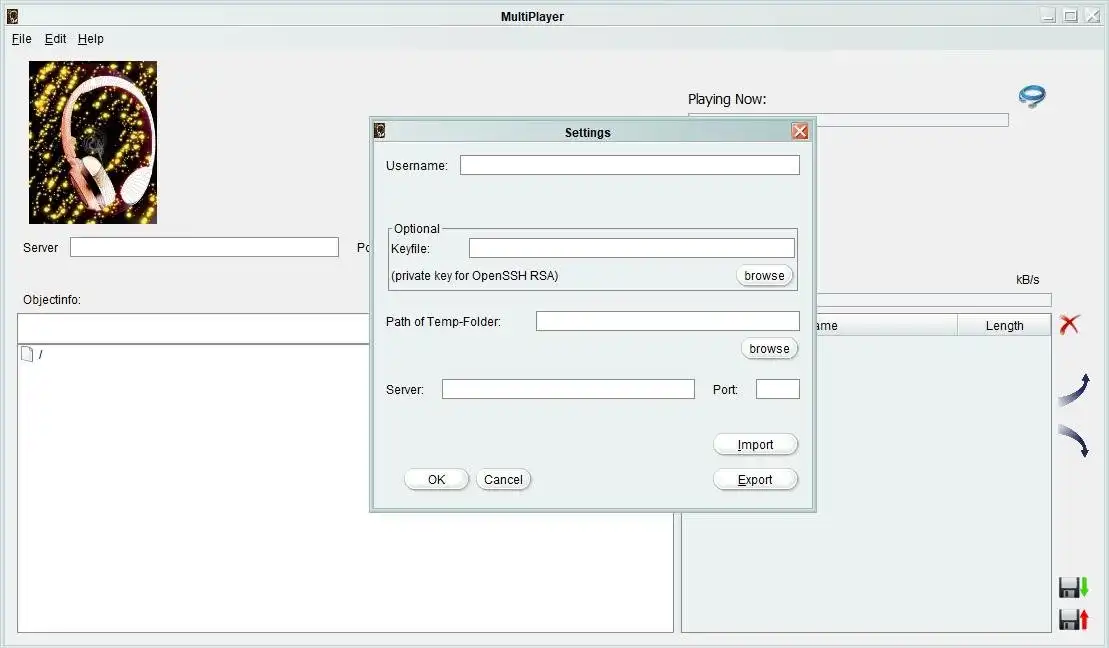Focus the Server field in Settings dialog
Screen dimensions: 1109x648
pyautogui.click(x=568, y=389)
